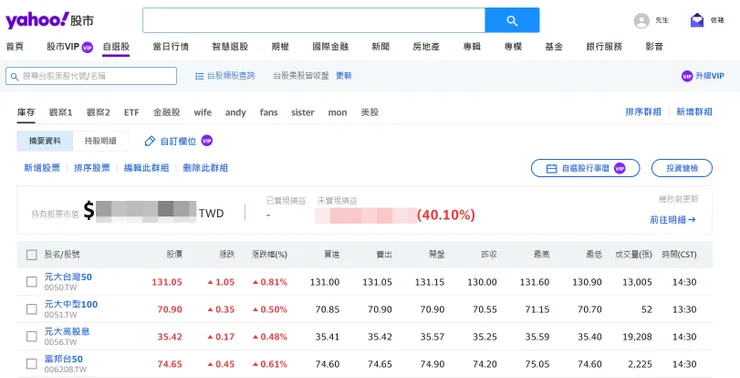This screenshot has height=378, width=740.
Task: Switch to the ETF group tab
Action: pyautogui.click(x=132, y=112)
